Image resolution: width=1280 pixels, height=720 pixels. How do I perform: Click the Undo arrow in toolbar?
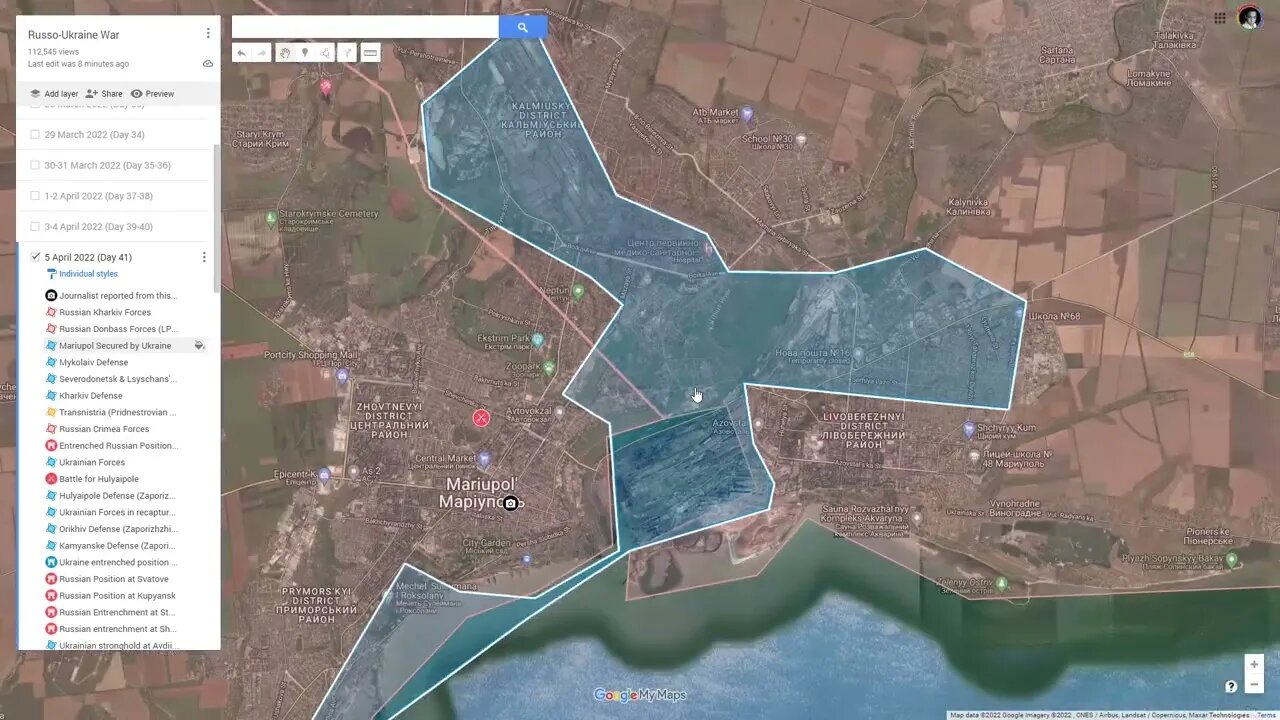point(242,53)
